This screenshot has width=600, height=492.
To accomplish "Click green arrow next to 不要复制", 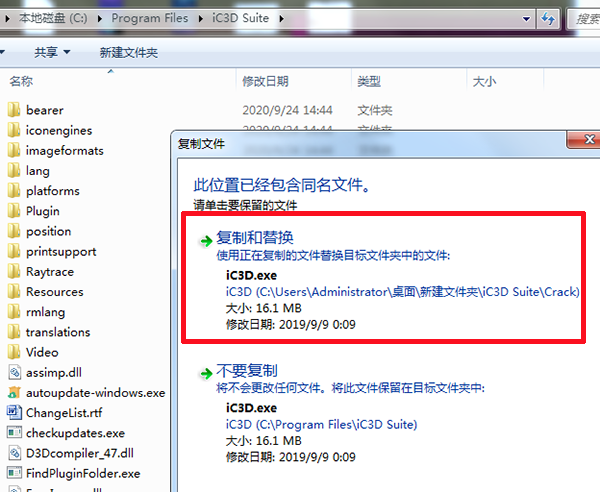I will tap(206, 373).
